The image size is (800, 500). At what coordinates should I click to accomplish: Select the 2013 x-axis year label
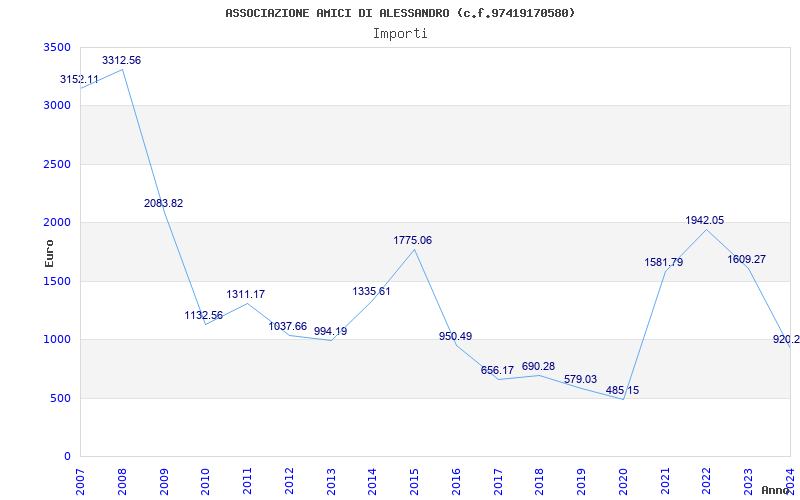[x=331, y=482]
